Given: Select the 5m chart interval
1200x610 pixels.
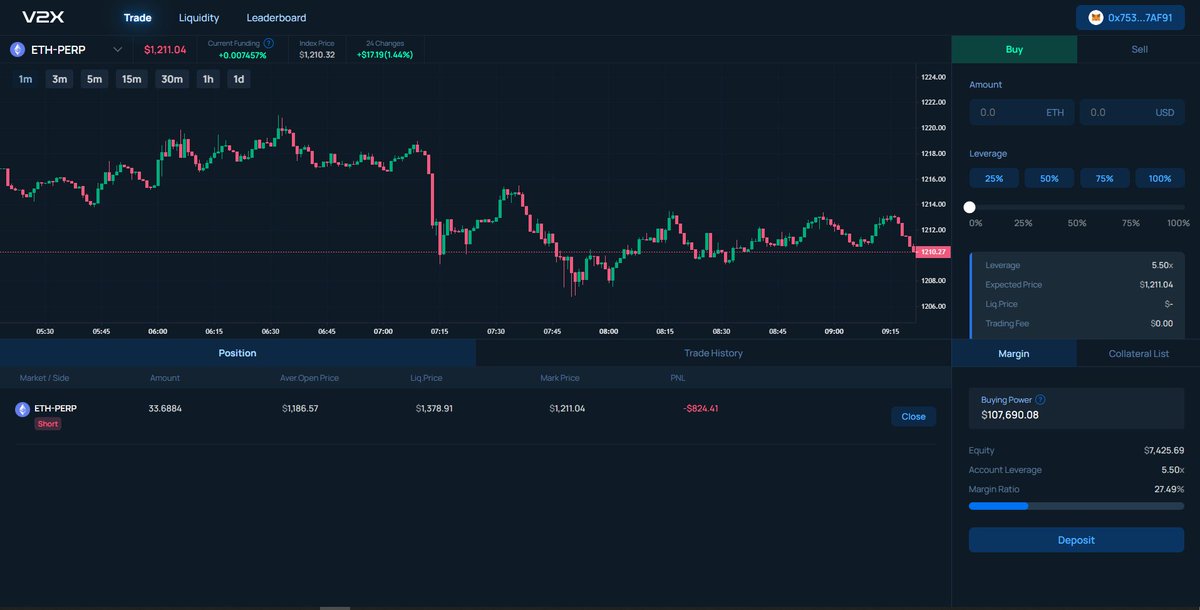Looking at the screenshot, I should click(94, 79).
